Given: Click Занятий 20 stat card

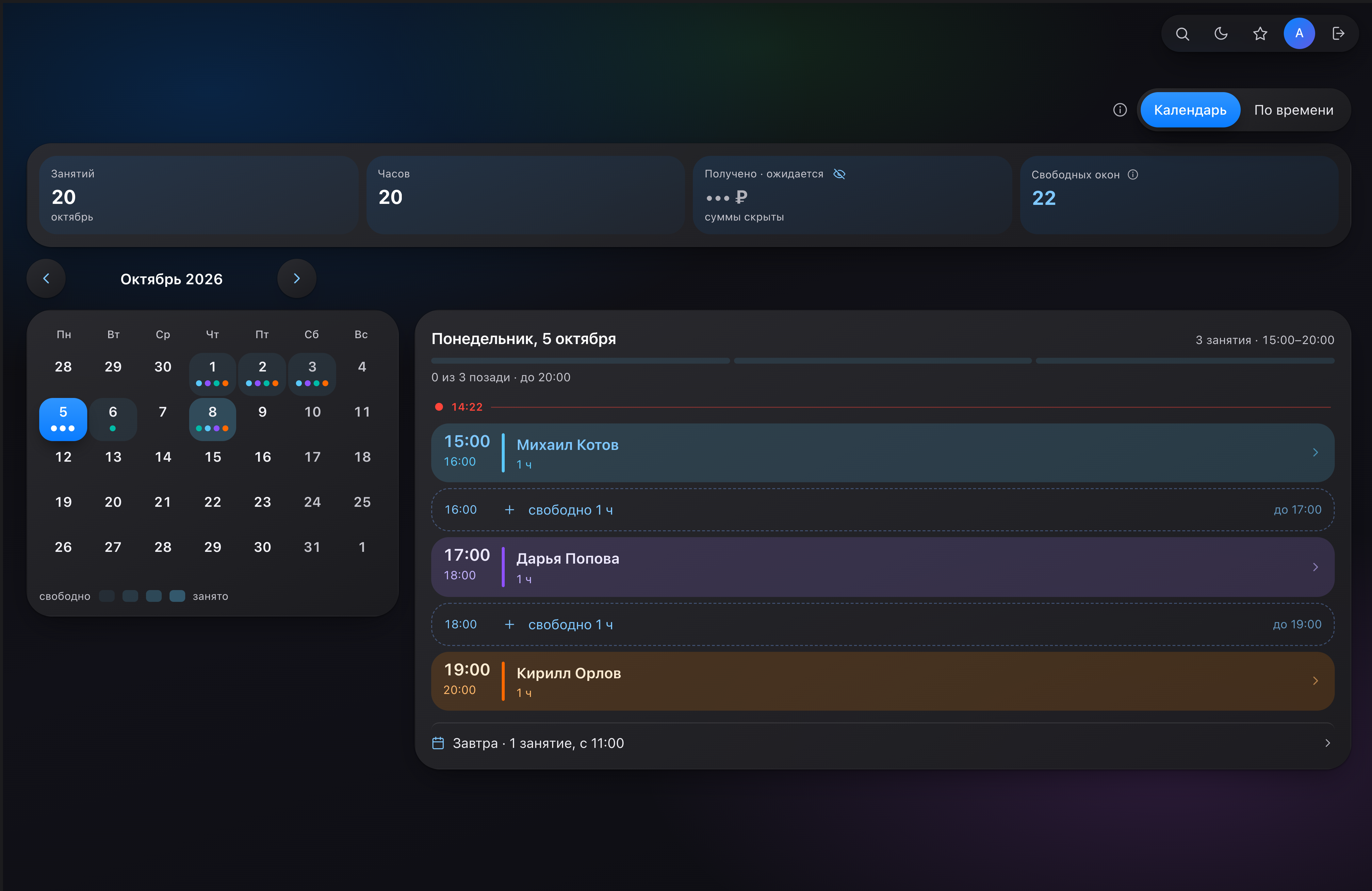Looking at the screenshot, I should coord(199,195).
